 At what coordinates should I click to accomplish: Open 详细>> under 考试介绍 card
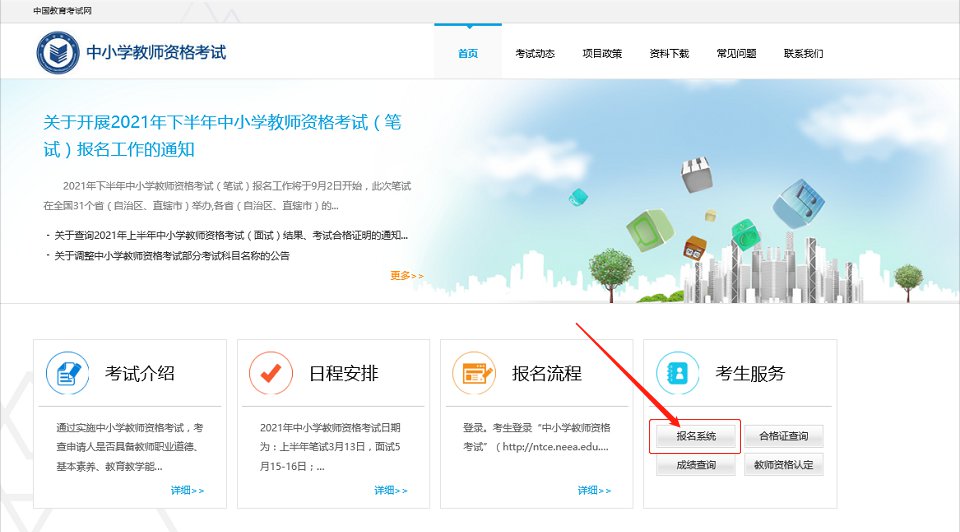(x=187, y=490)
